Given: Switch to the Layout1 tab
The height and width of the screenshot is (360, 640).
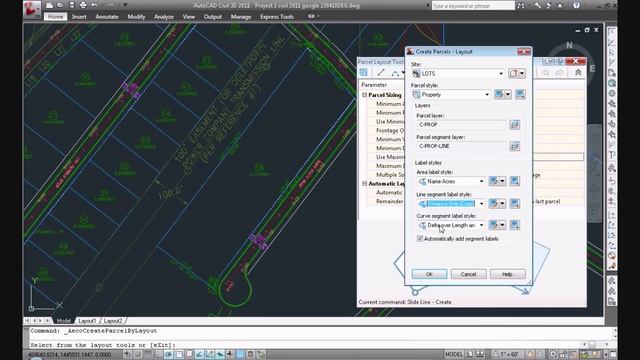Looking at the screenshot, I should pos(87,321).
